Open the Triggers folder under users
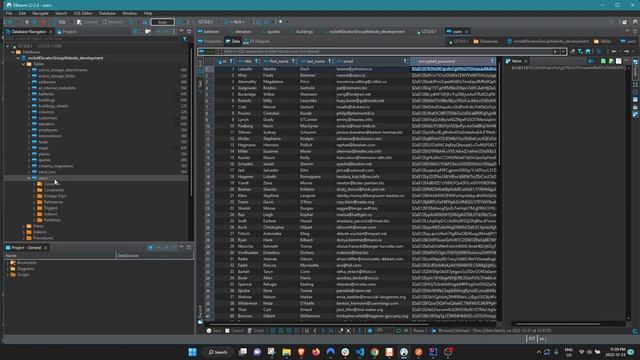This screenshot has width=640, height=360. (x=51, y=208)
